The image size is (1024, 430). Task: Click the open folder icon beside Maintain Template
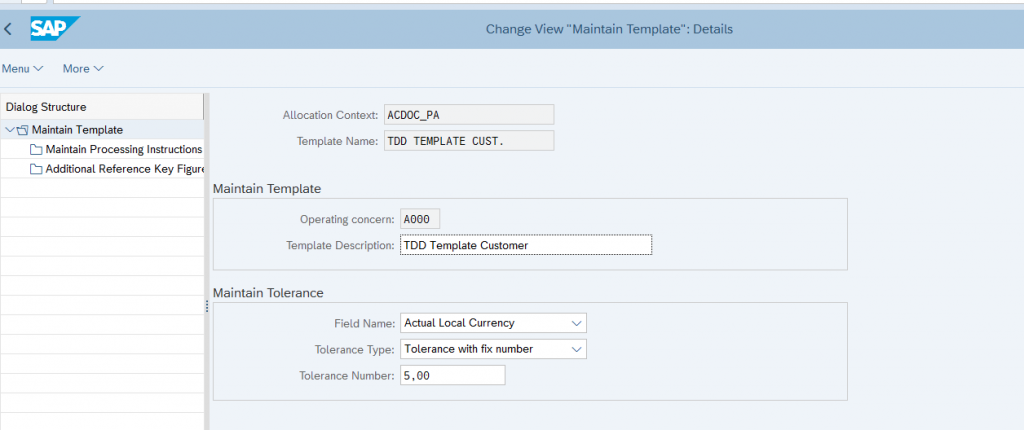[23, 130]
